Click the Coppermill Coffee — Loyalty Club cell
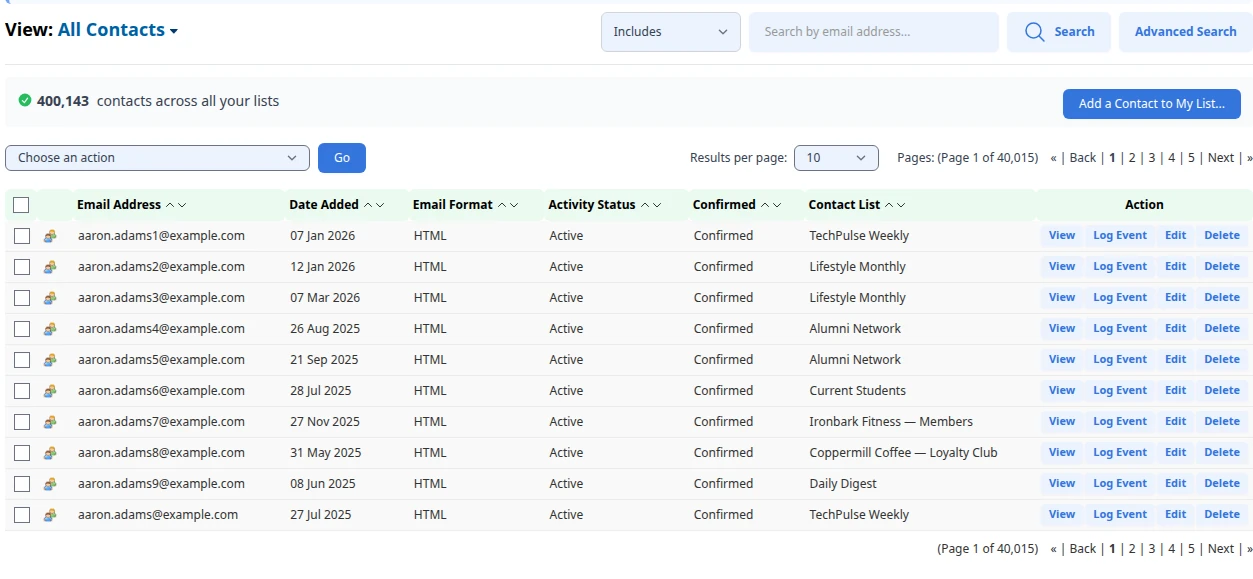 903,453
